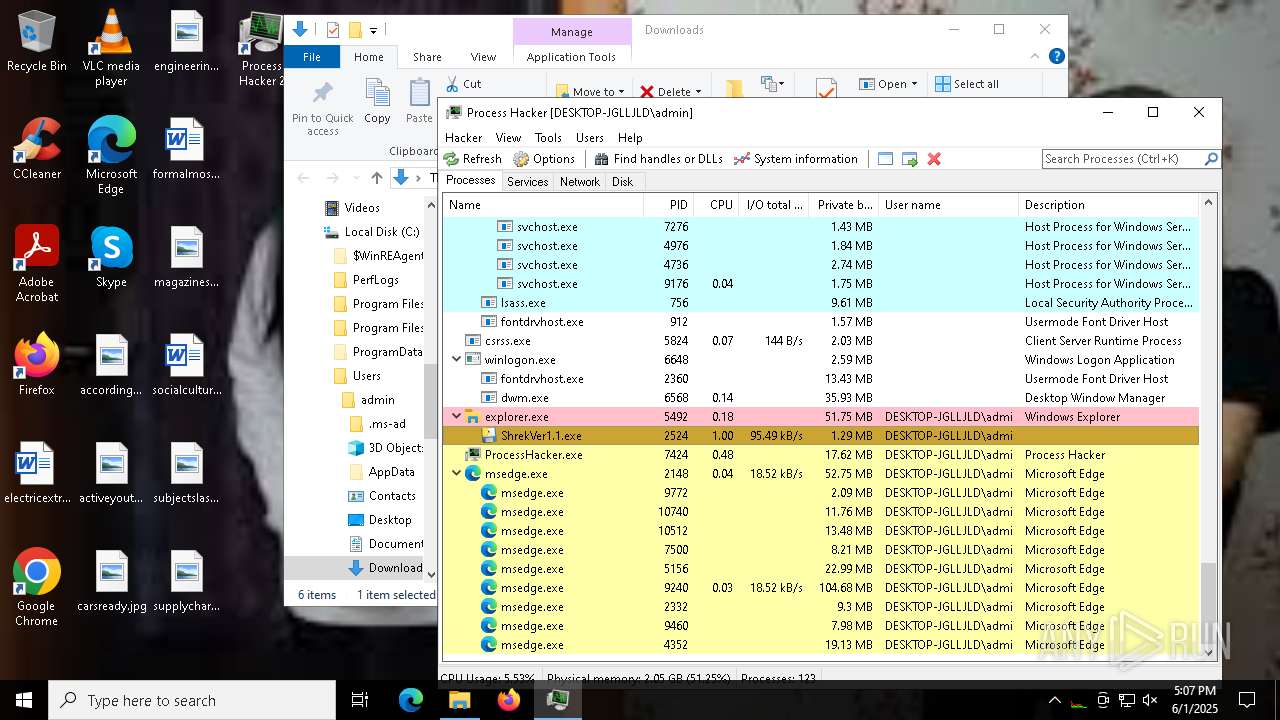Switch to the Services tab
The image size is (1280, 720).
pos(527,182)
